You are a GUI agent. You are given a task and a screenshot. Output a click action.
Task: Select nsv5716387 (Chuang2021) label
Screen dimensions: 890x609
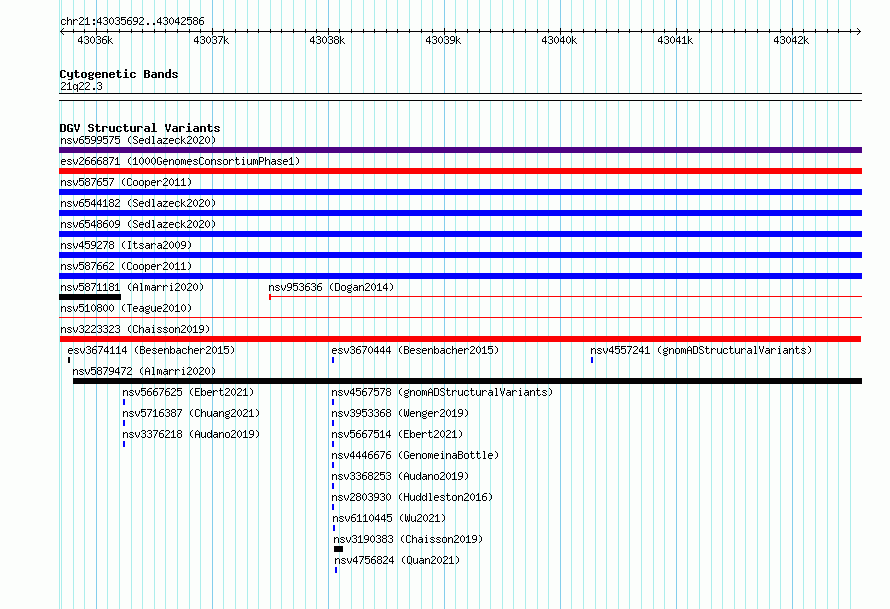(x=191, y=413)
